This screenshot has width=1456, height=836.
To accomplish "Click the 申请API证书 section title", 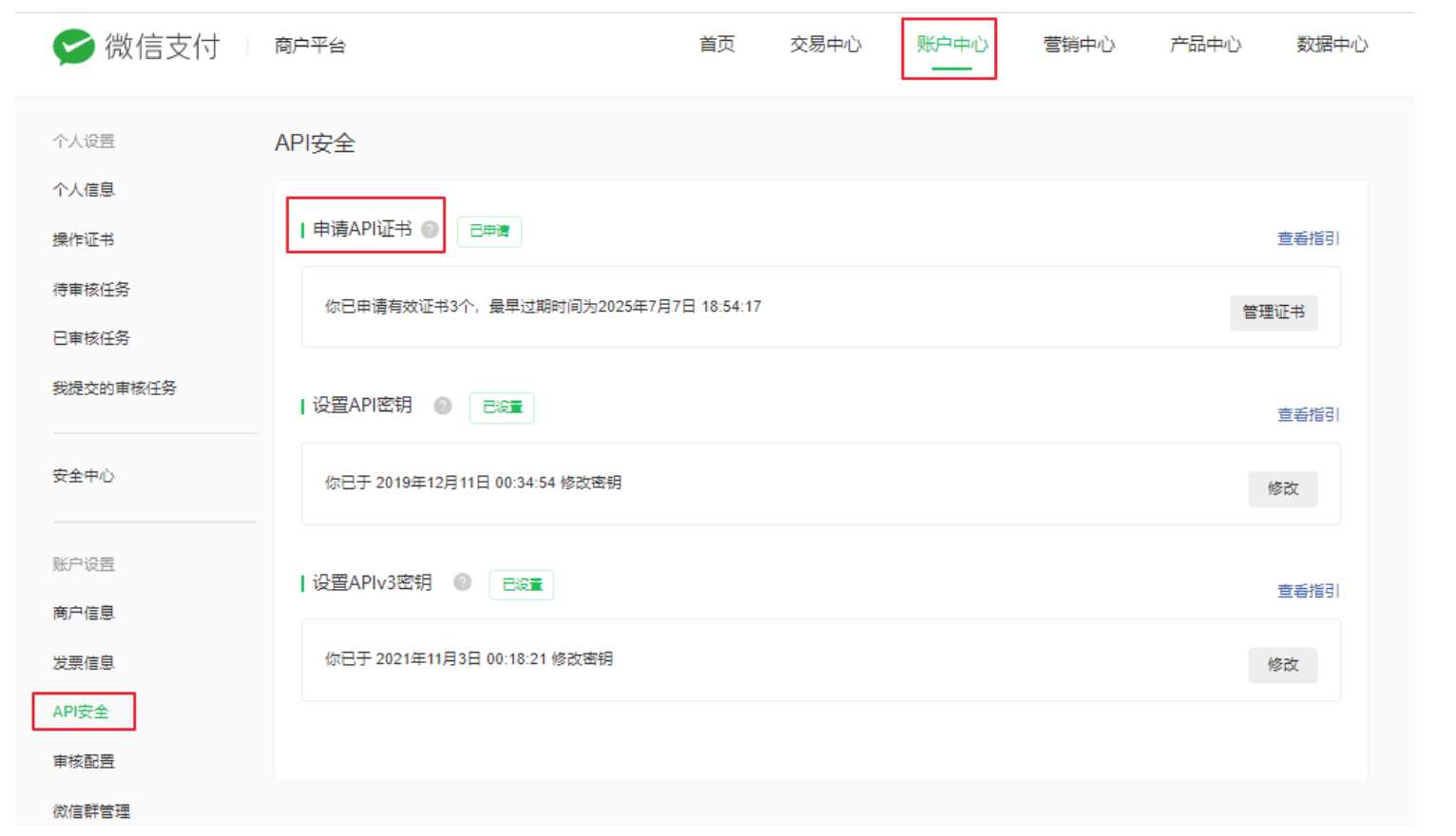I will [x=362, y=229].
